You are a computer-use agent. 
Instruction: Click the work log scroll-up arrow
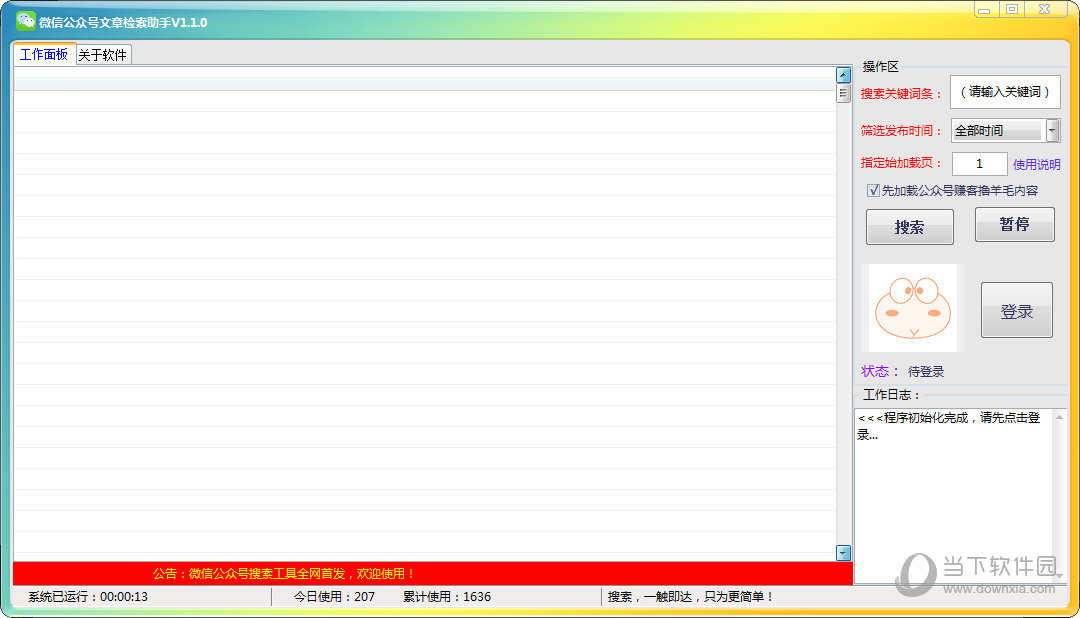click(x=1059, y=418)
